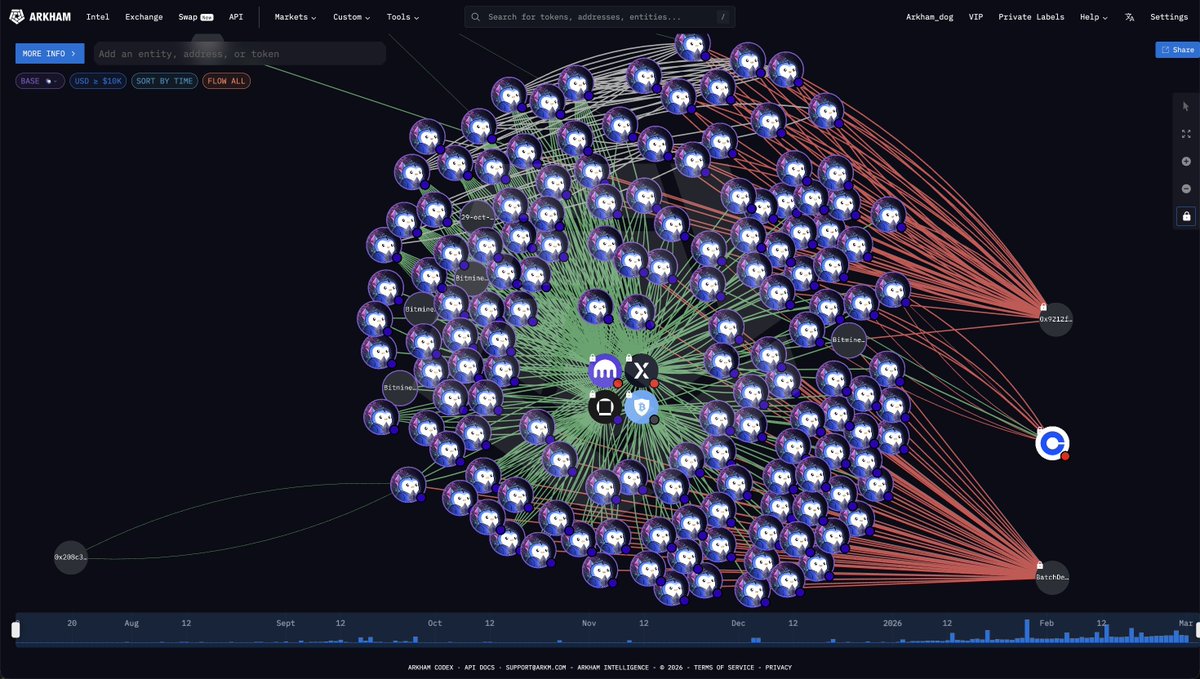
Task: Select the Coinbase node
Action: [1052, 443]
